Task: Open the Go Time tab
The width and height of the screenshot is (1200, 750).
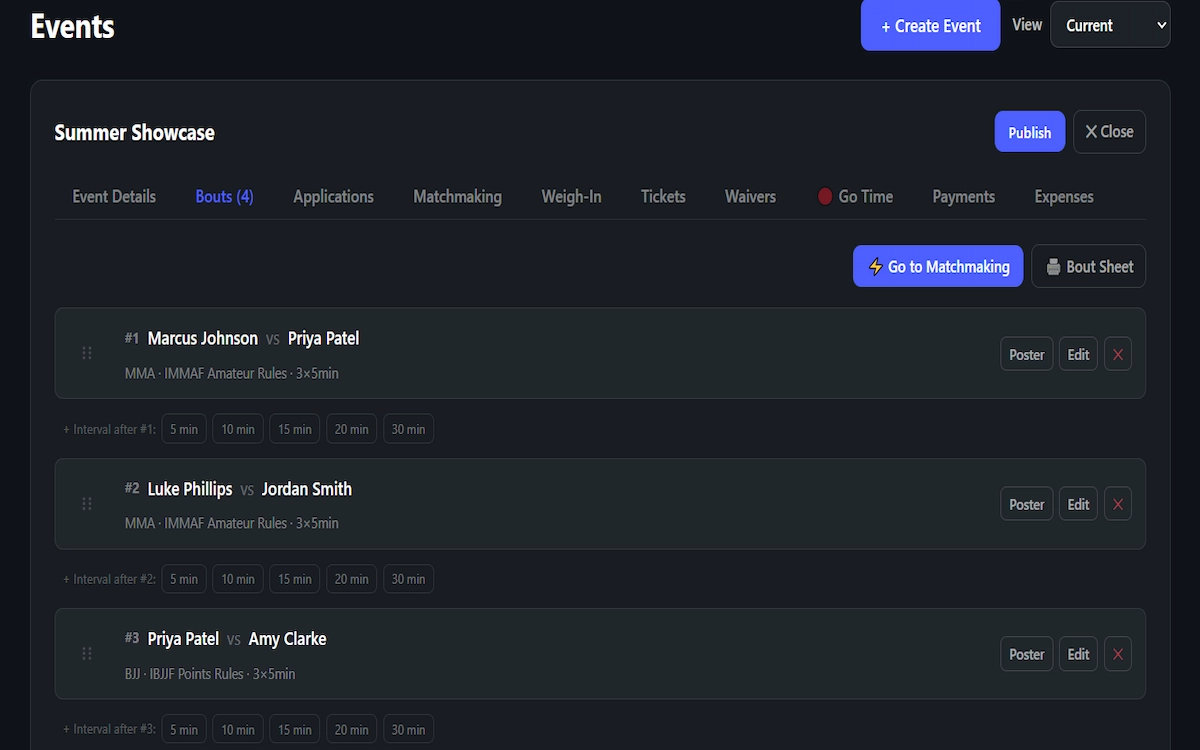Action: 855,196
